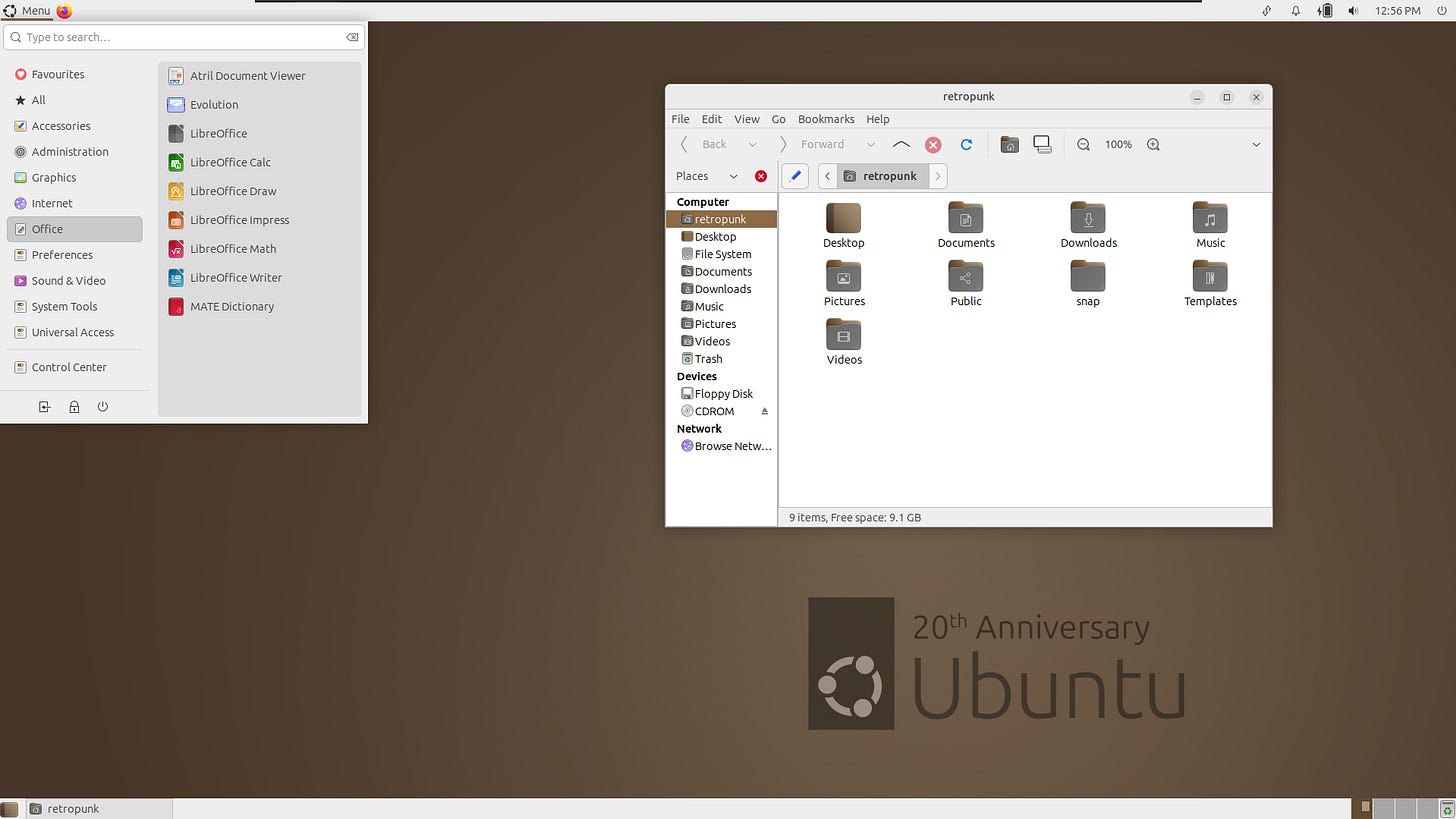The width and height of the screenshot is (1456, 819).
Task: Click the battery indicator in the top panel
Action: coord(1325,11)
